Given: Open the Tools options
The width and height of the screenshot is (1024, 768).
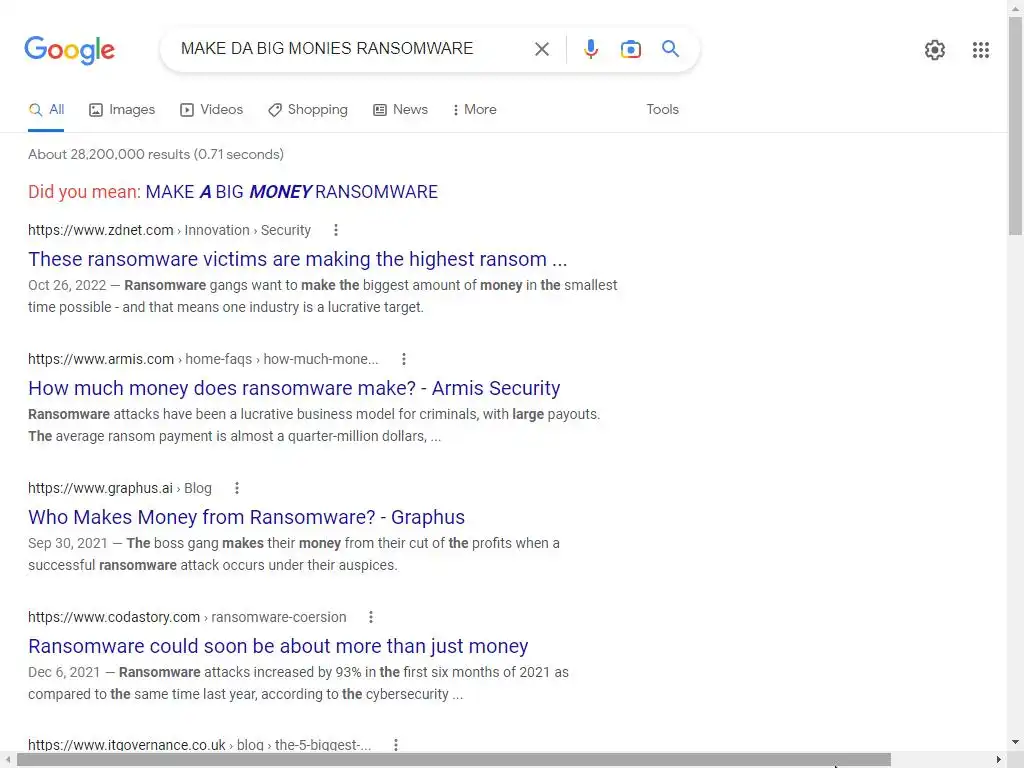Looking at the screenshot, I should point(662,110).
